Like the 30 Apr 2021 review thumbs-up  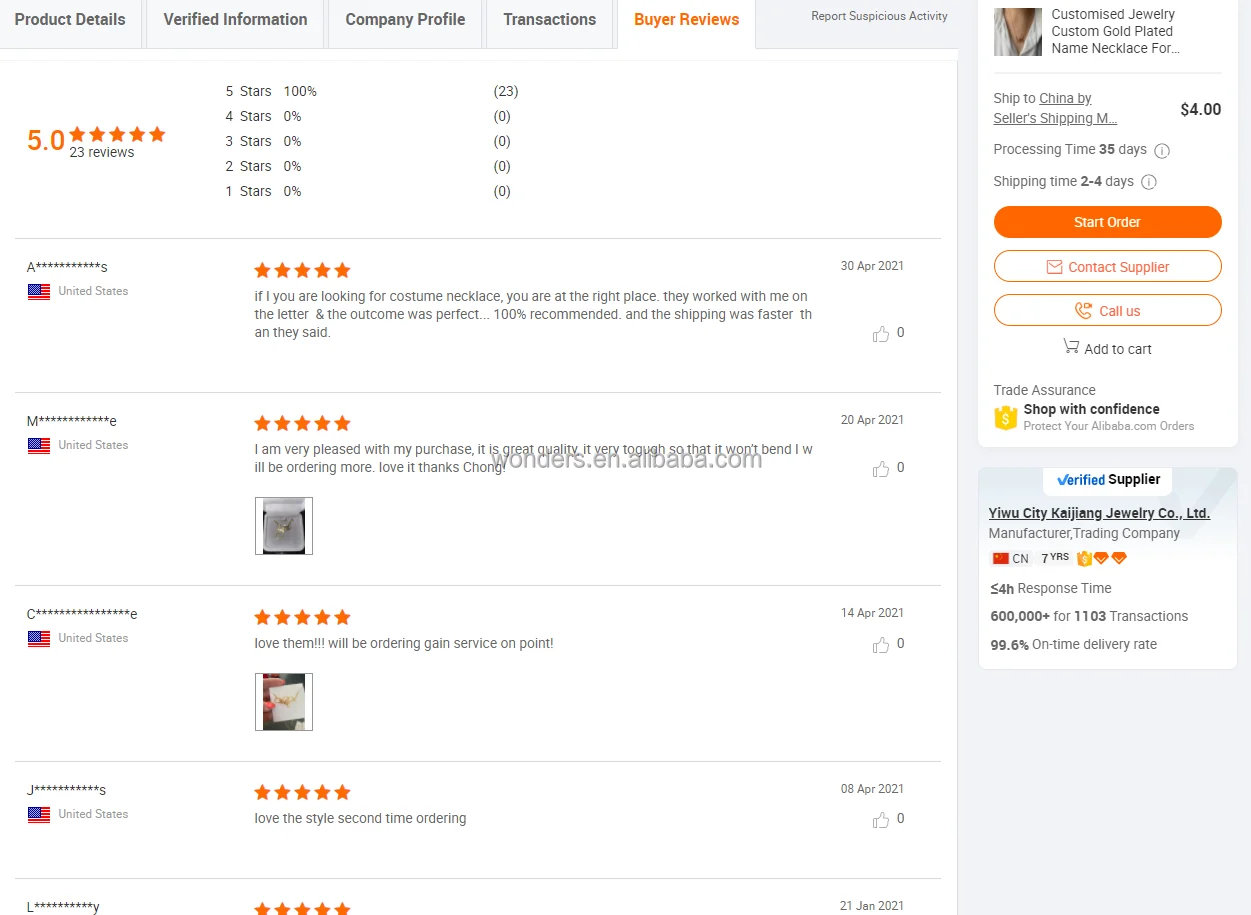coord(881,334)
